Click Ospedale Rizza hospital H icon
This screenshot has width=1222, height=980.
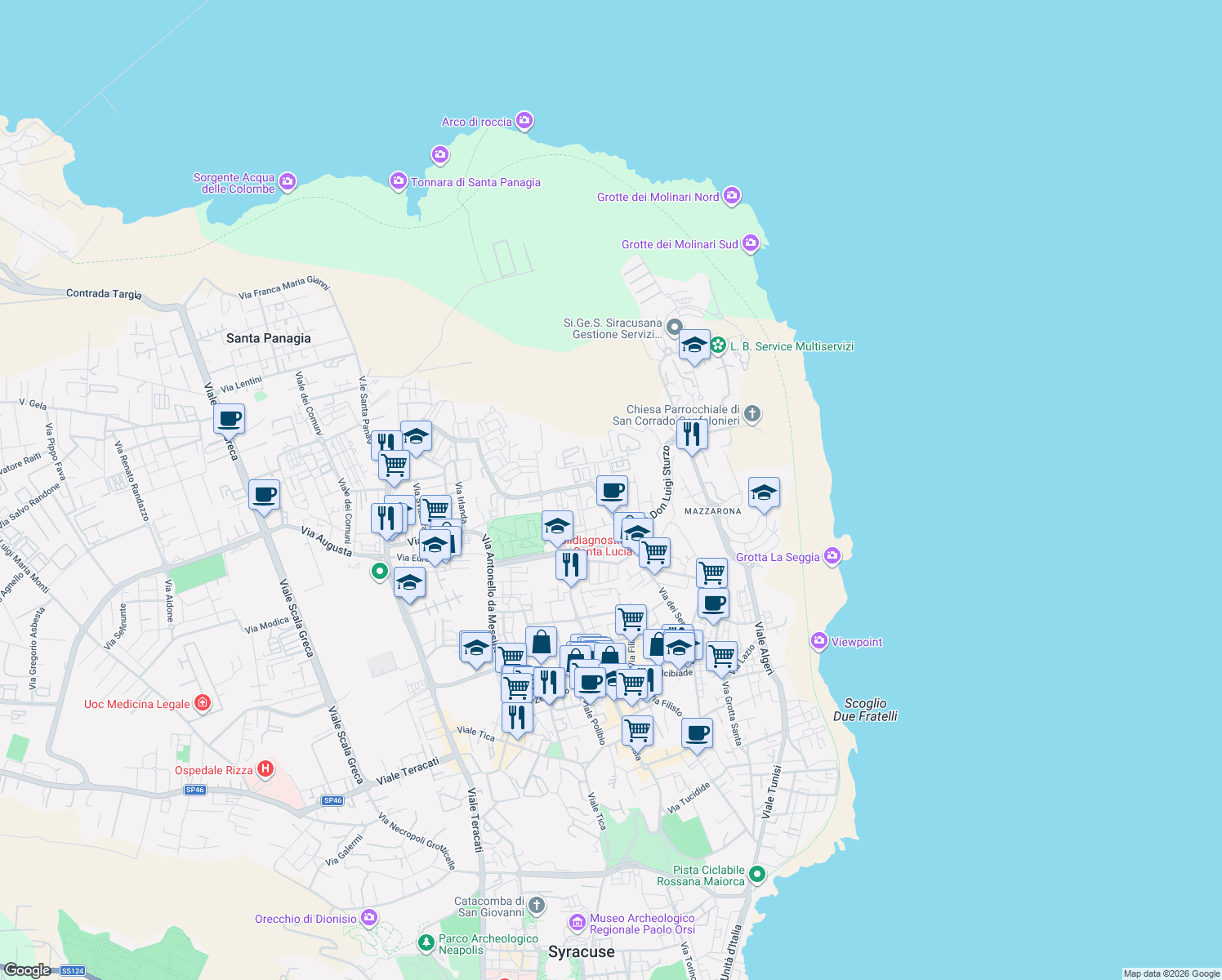click(x=265, y=769)
